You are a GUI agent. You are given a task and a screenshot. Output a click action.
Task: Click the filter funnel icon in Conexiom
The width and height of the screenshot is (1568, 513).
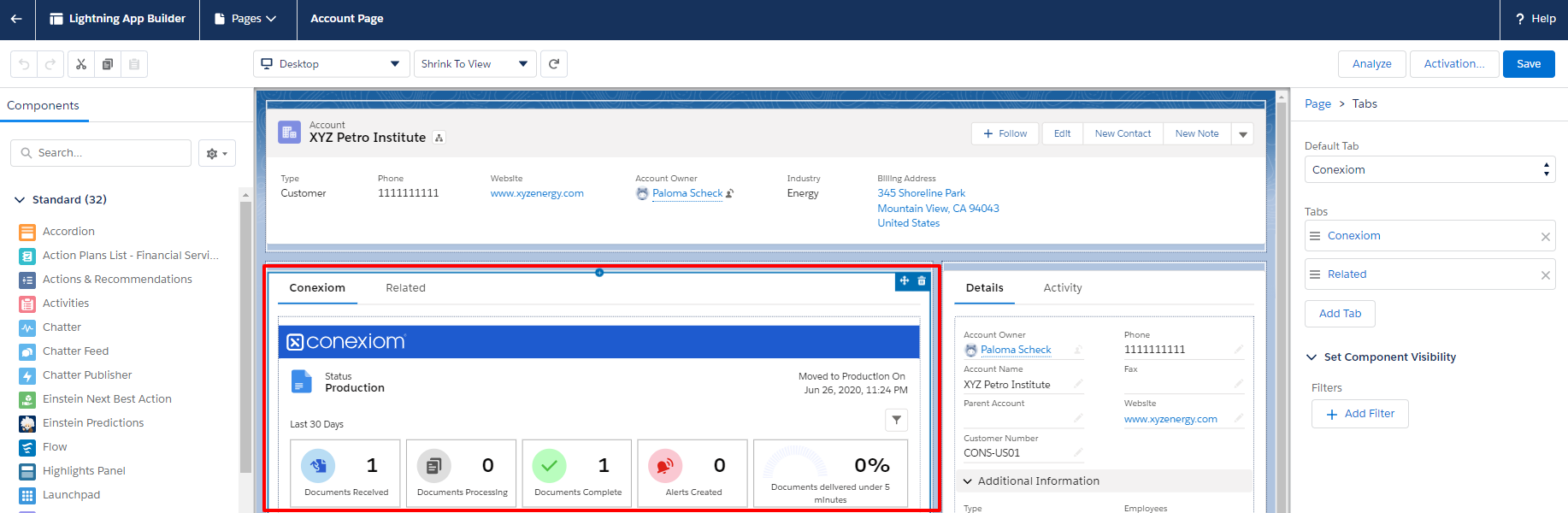coord(896,420)
